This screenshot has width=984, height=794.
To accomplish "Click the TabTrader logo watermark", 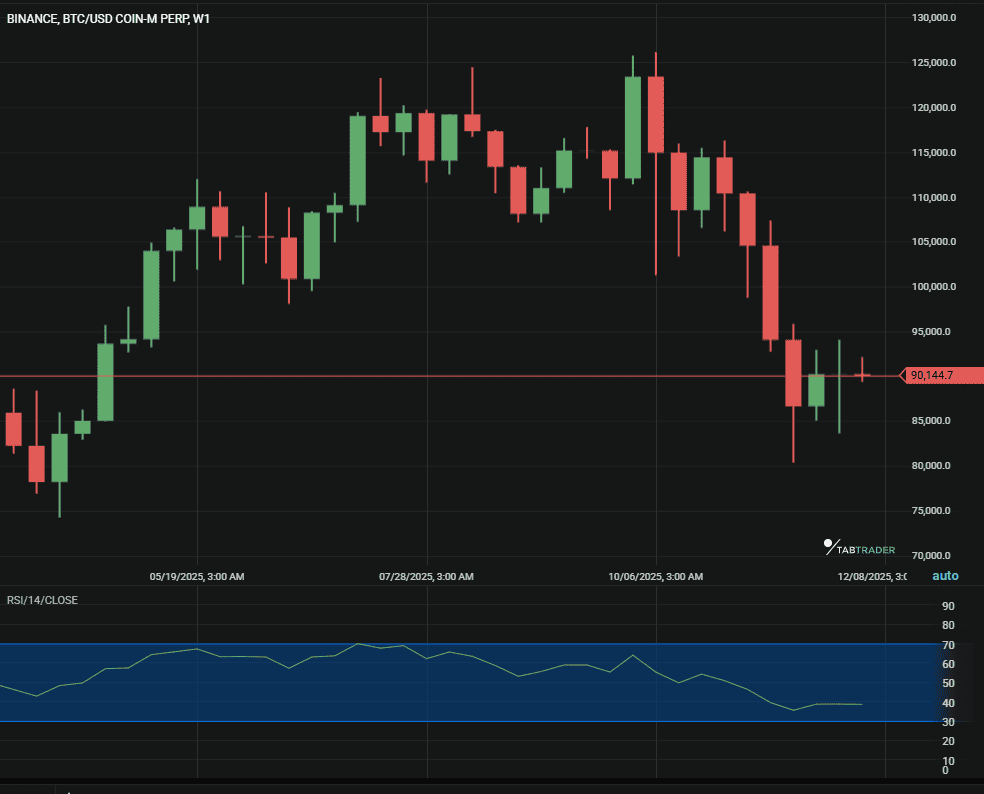I will pos(859,549).
